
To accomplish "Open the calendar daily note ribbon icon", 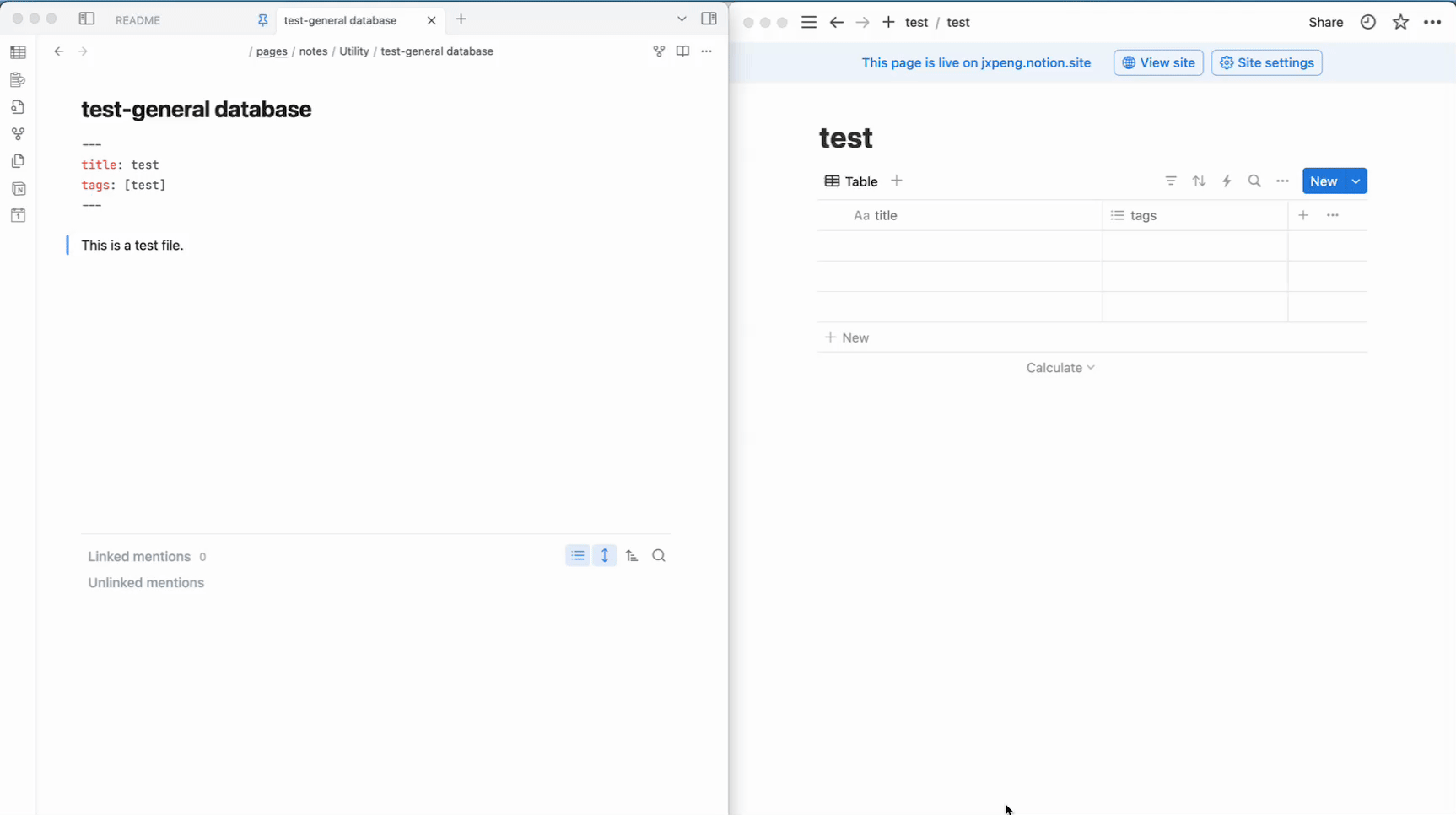I will (18, 216).
